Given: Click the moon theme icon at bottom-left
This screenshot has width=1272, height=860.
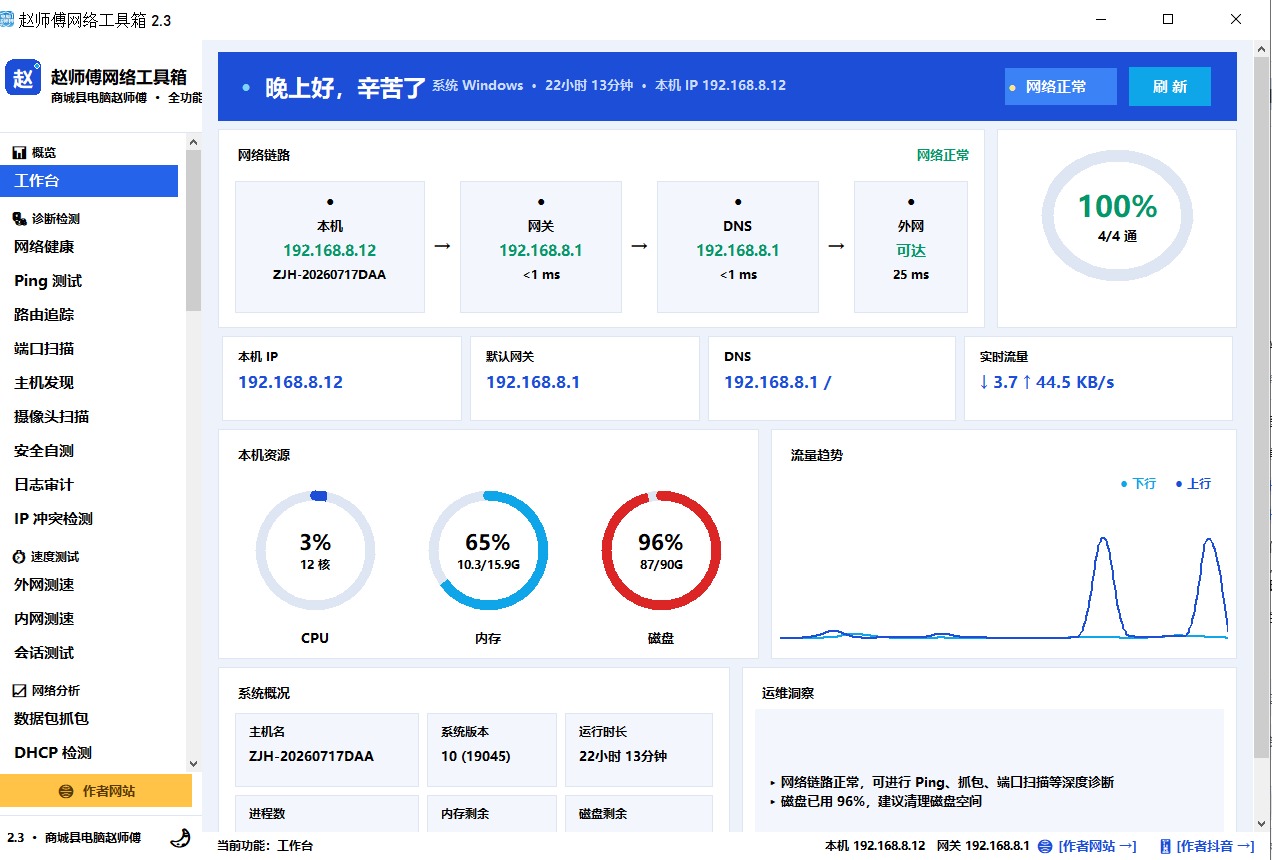Looking at the screenshot, I should click(180, 837).
